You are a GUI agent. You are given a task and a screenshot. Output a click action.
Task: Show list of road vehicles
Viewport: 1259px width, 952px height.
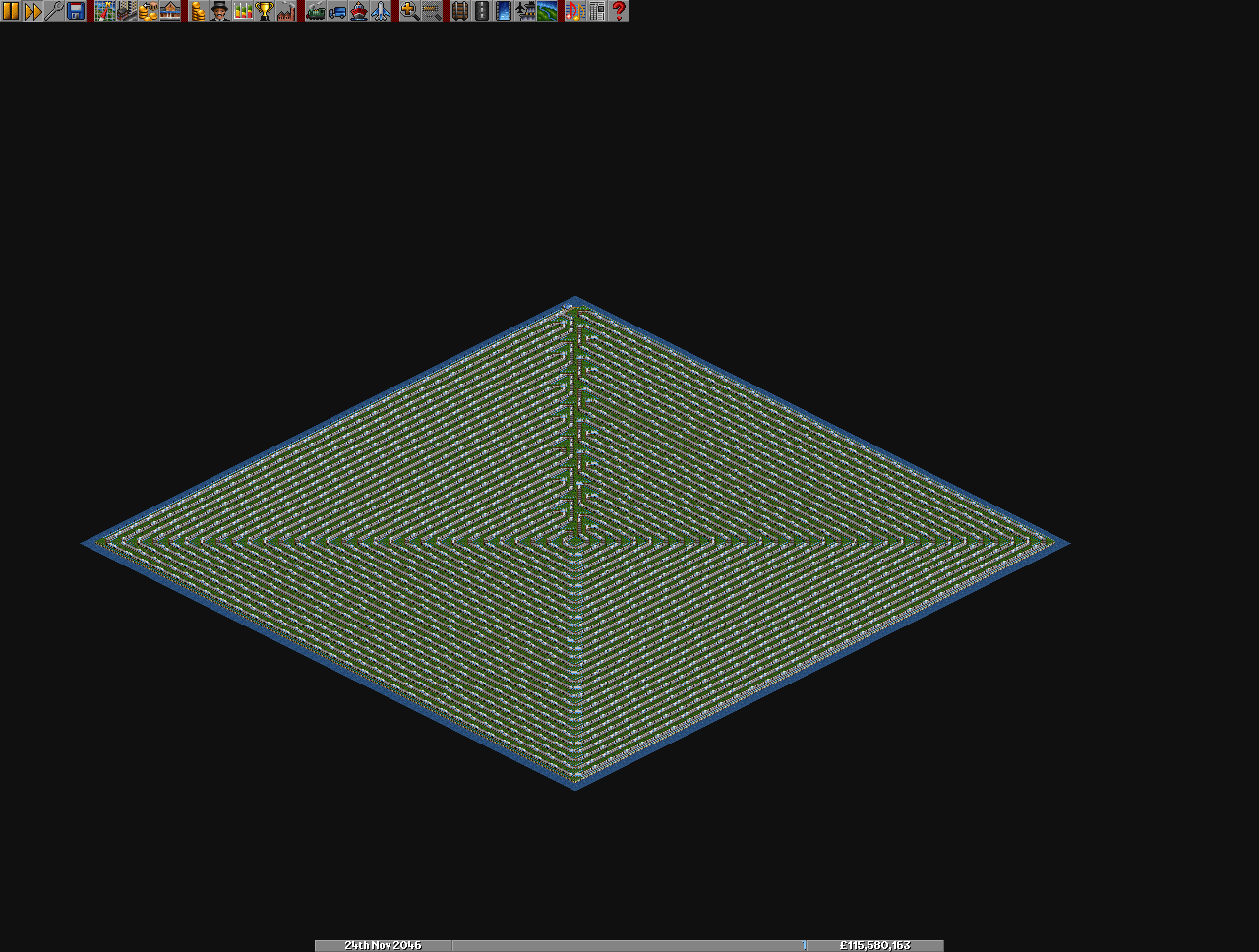pyautogui.click(x=337, y=11)
